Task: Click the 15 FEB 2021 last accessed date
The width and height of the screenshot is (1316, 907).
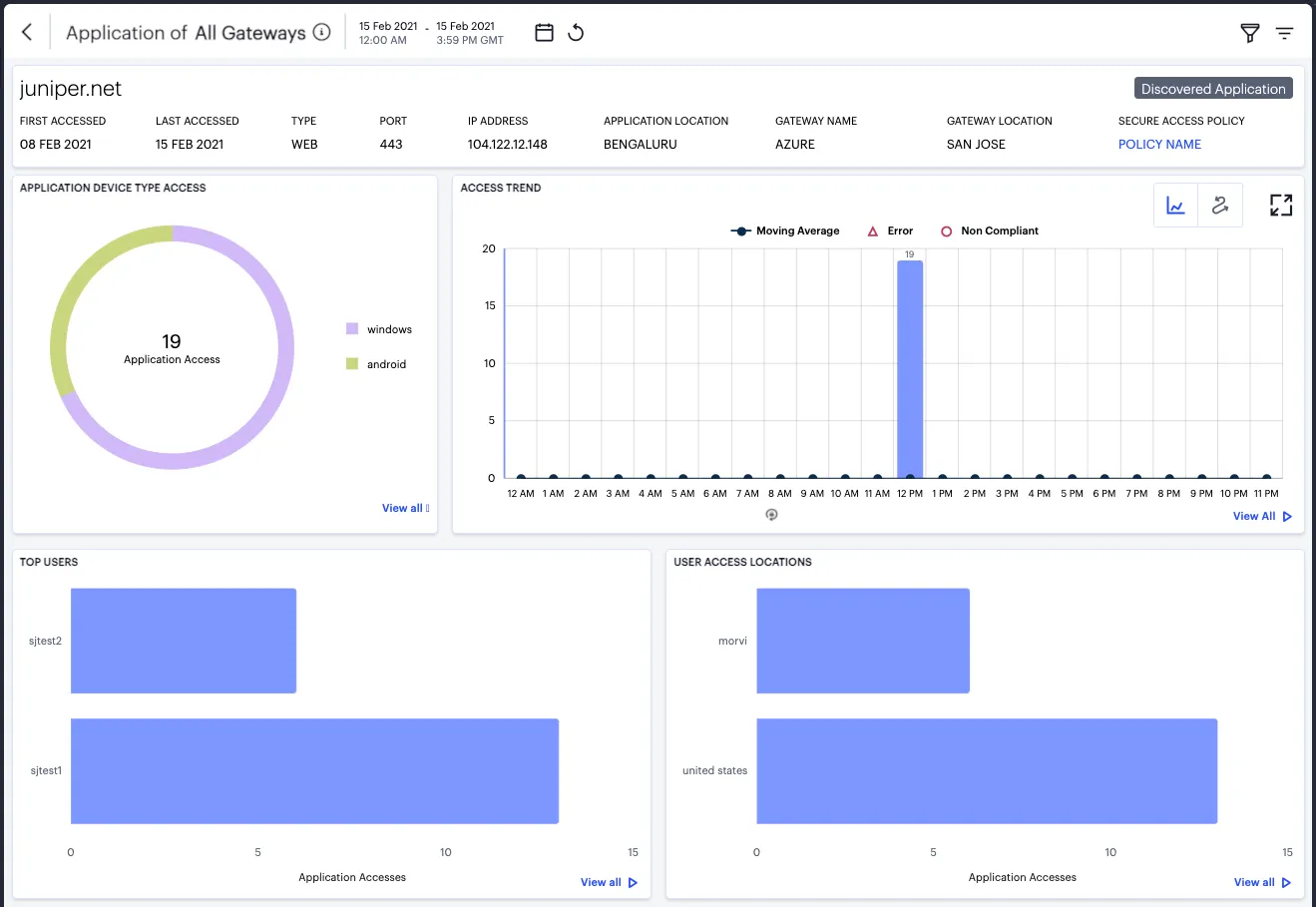Action: (190, 144)
